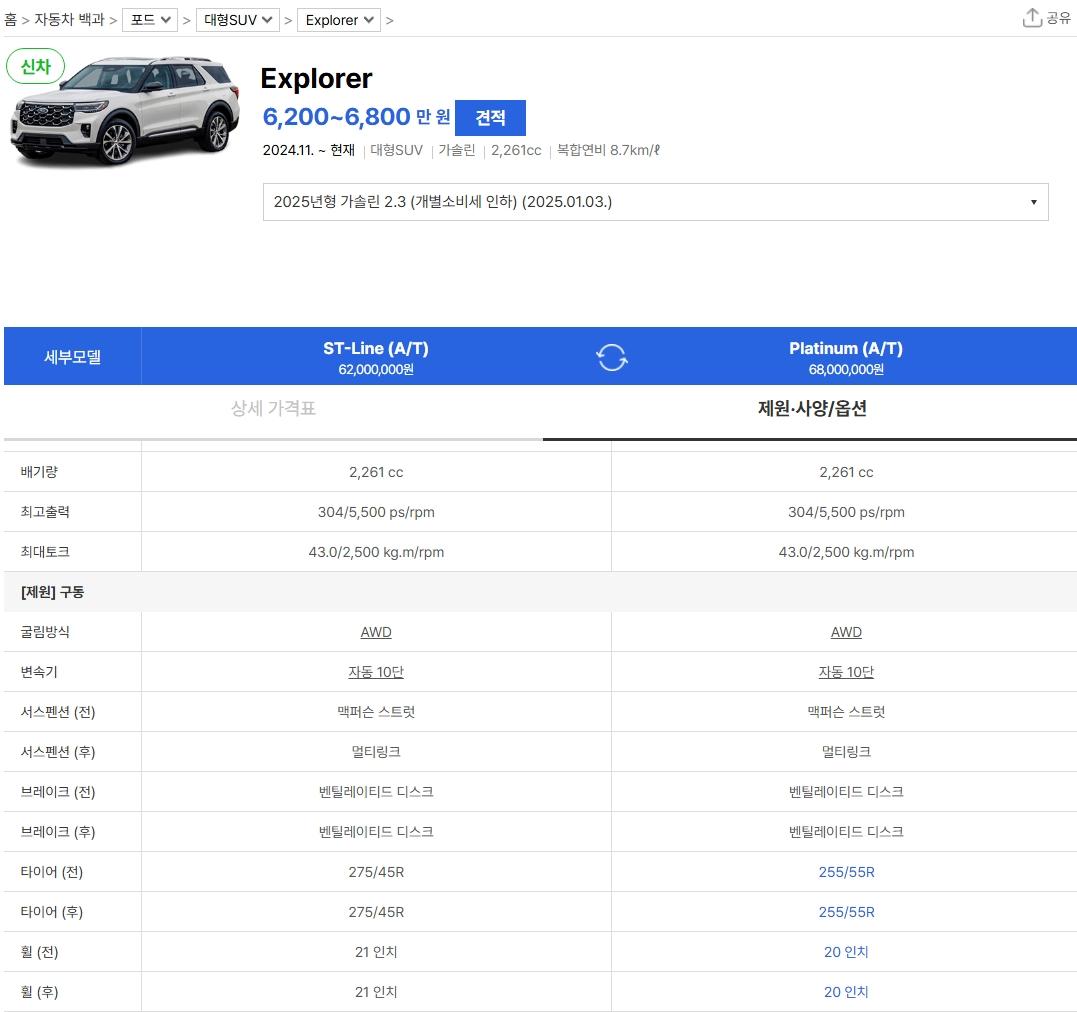Click ST-Line 타이어 (후) 275/45R value
Image resolution: width=1077 pixels, height=1012 pixels.
376,912
